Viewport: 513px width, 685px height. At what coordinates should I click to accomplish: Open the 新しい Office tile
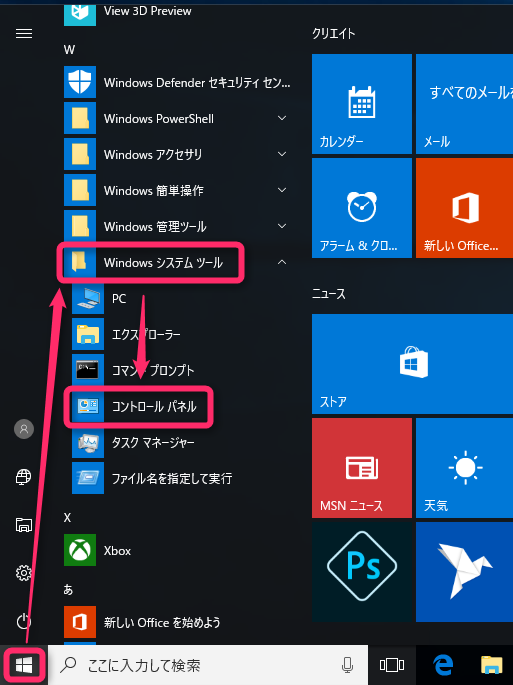pyautogui.click(x=464, y=208)
